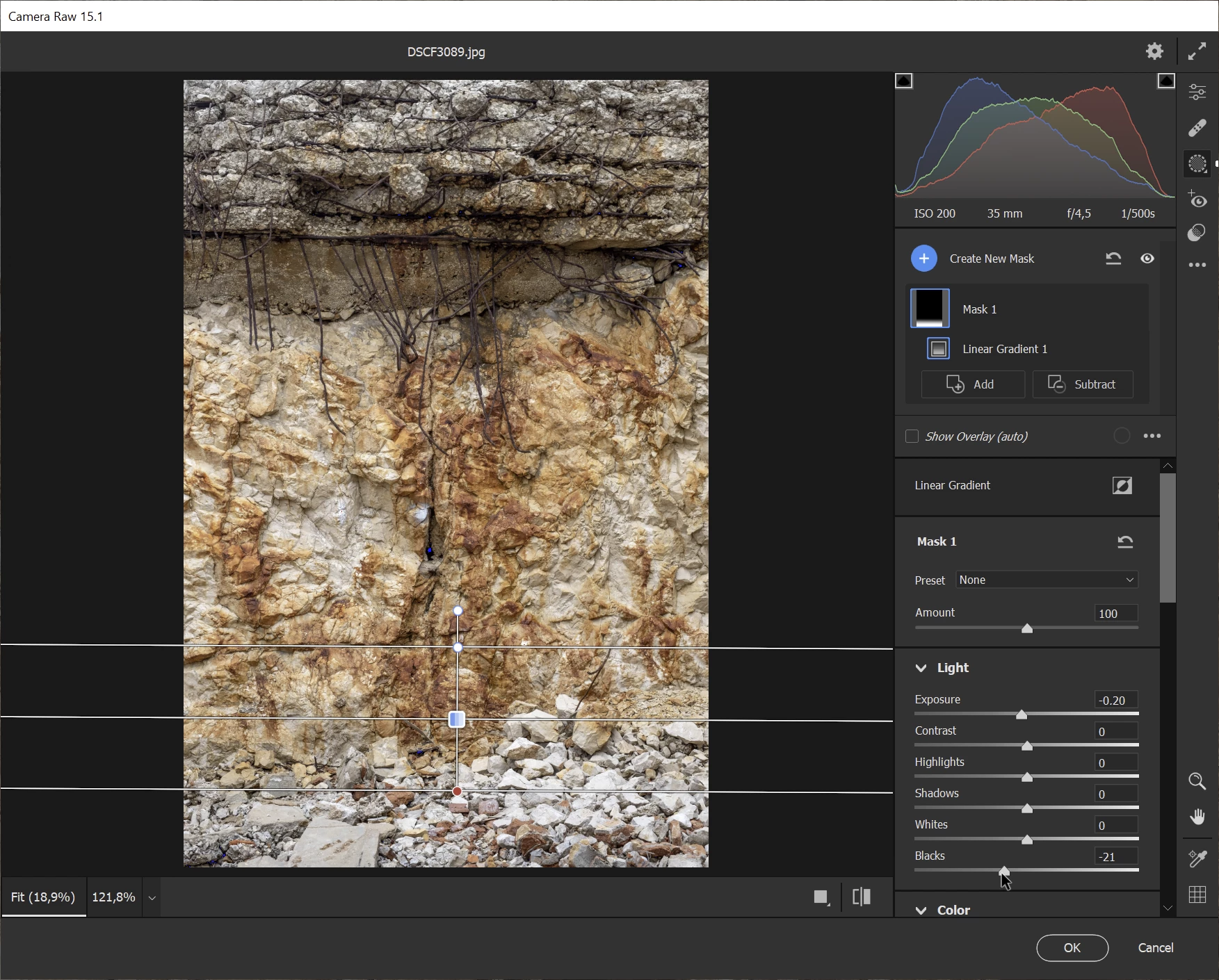Select the Red Eye removal tool
This screenshot has height=980, width=1219.
(x=1197, y=200)
